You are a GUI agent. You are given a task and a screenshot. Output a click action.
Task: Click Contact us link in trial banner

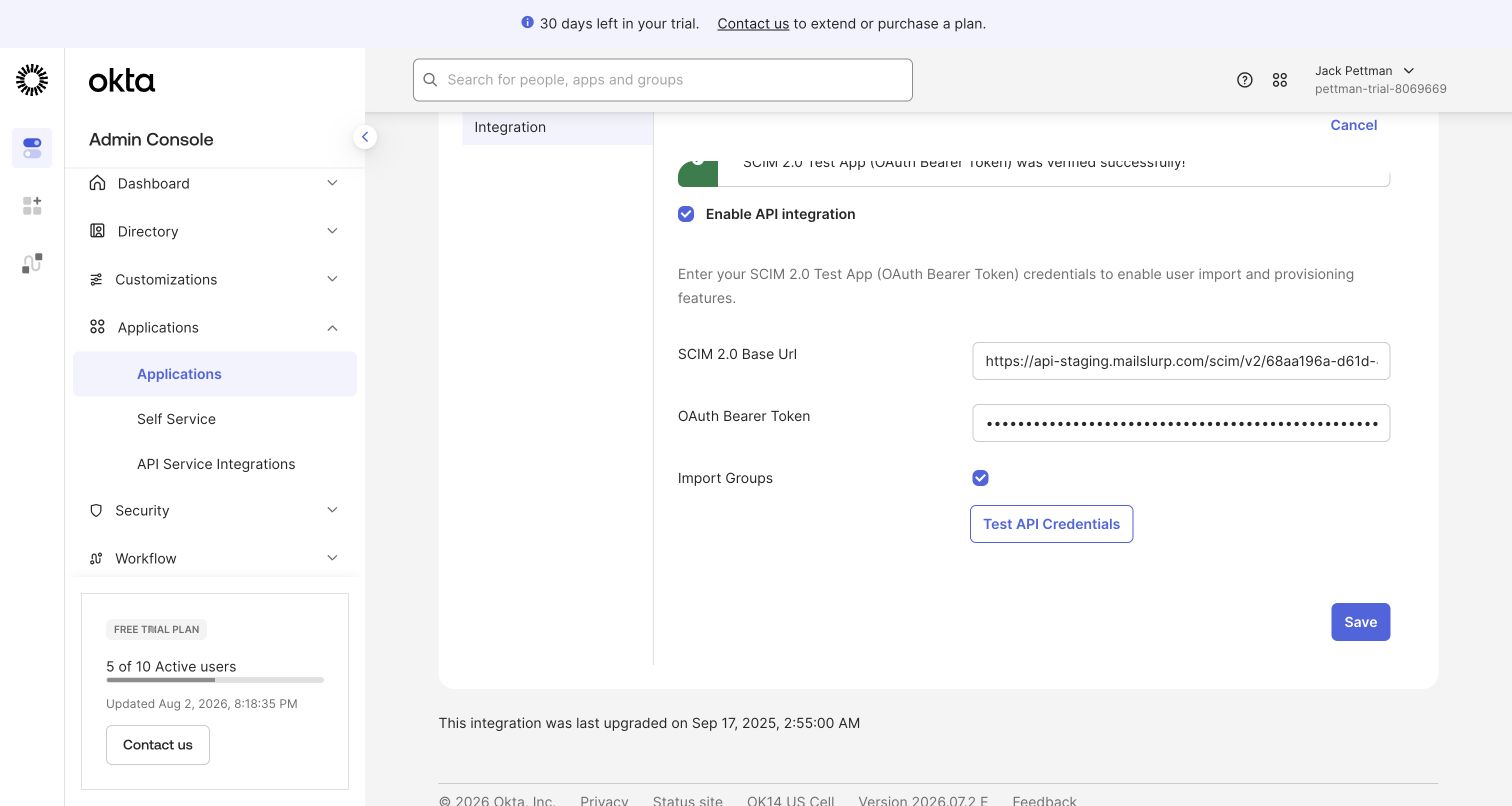753,23
